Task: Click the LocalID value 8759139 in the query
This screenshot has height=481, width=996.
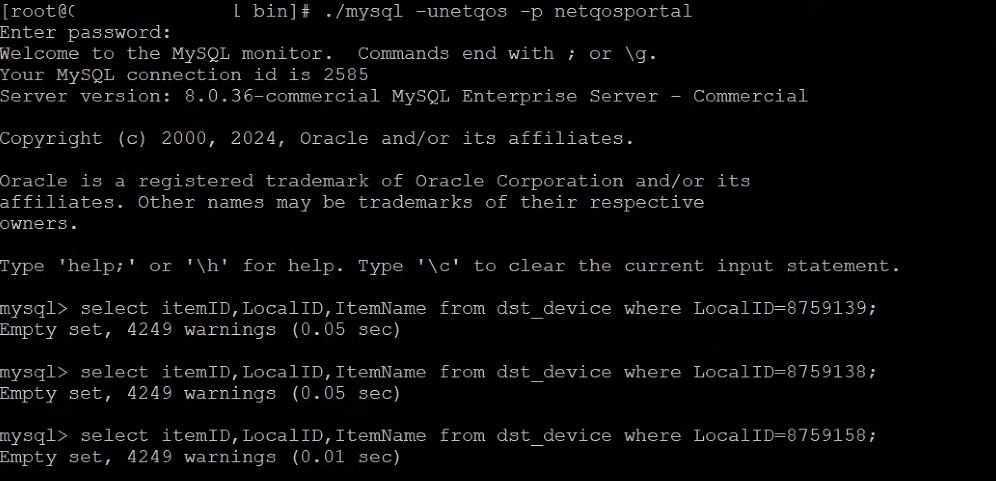Action: (835, 308)
